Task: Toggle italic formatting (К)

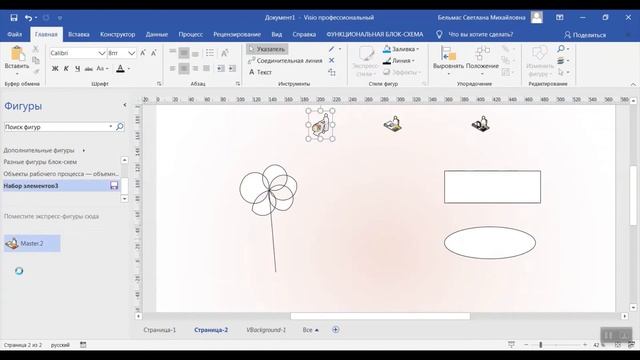Action: pos(66,69)
